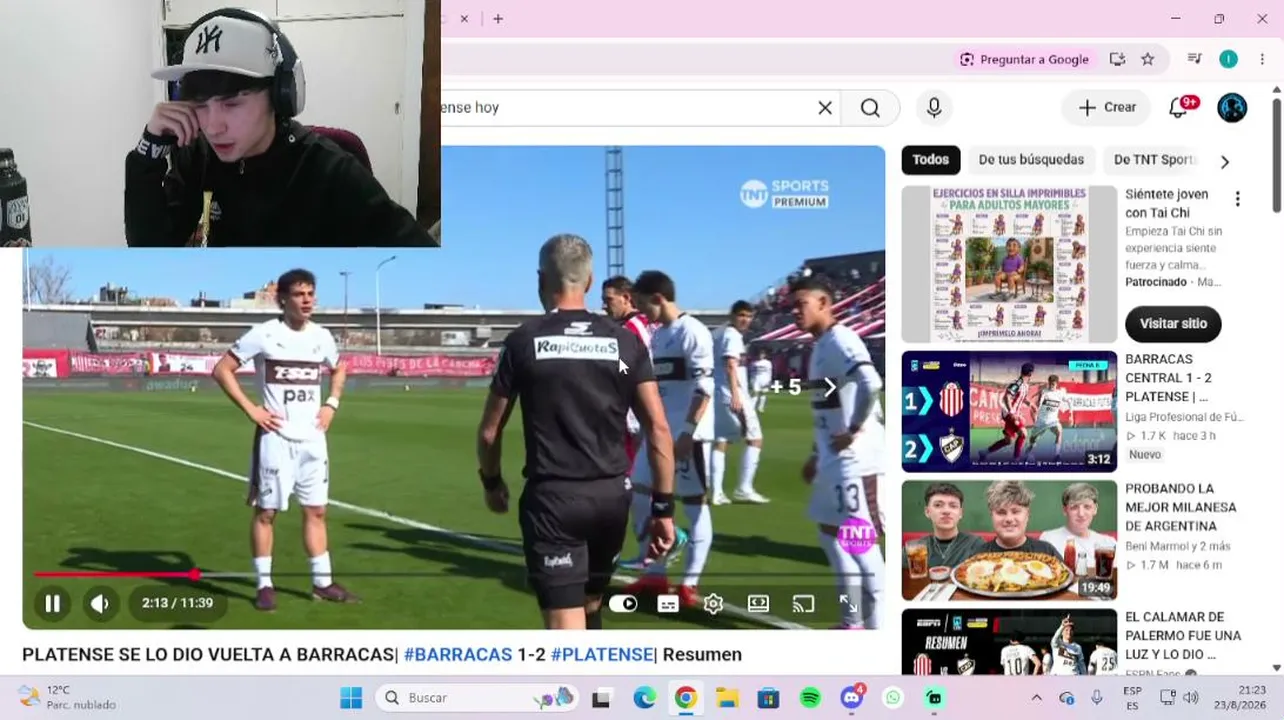Open Microsoft Store from taskbar
The image size is (1284, 720).
click(x=768, y=698)
